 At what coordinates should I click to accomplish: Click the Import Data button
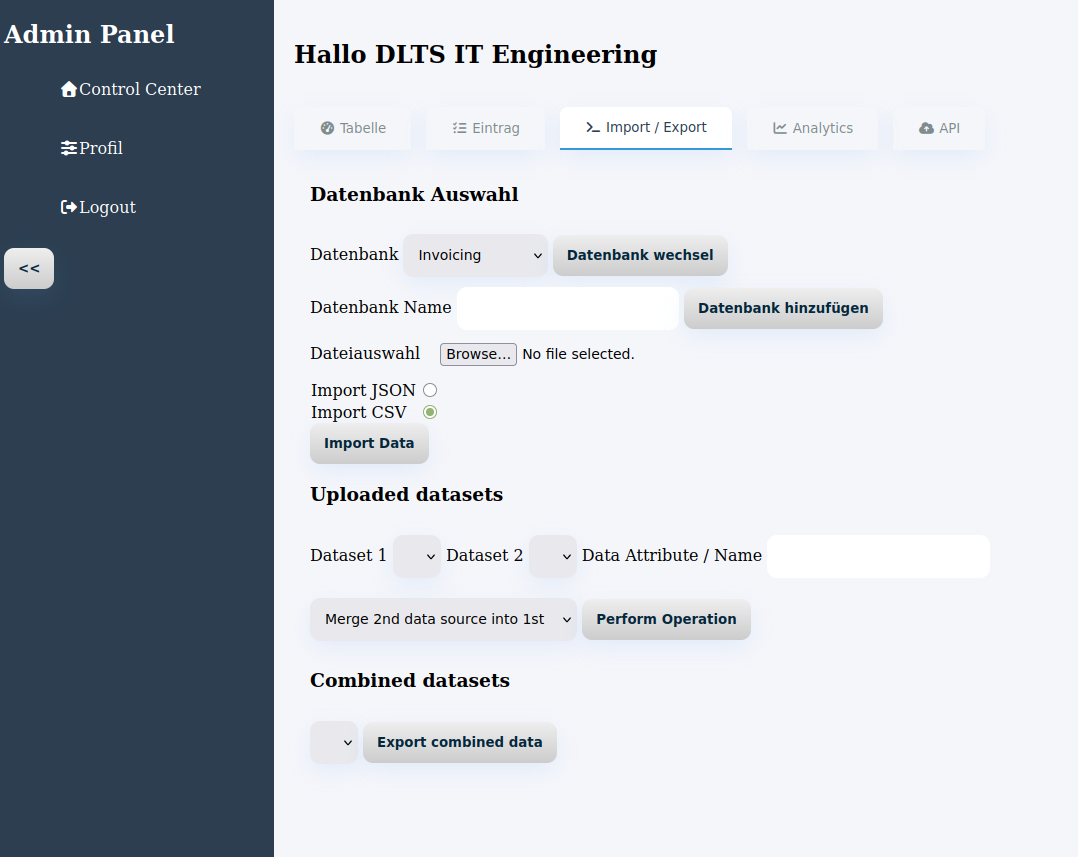pyautogui.click(x=369, y=443)
